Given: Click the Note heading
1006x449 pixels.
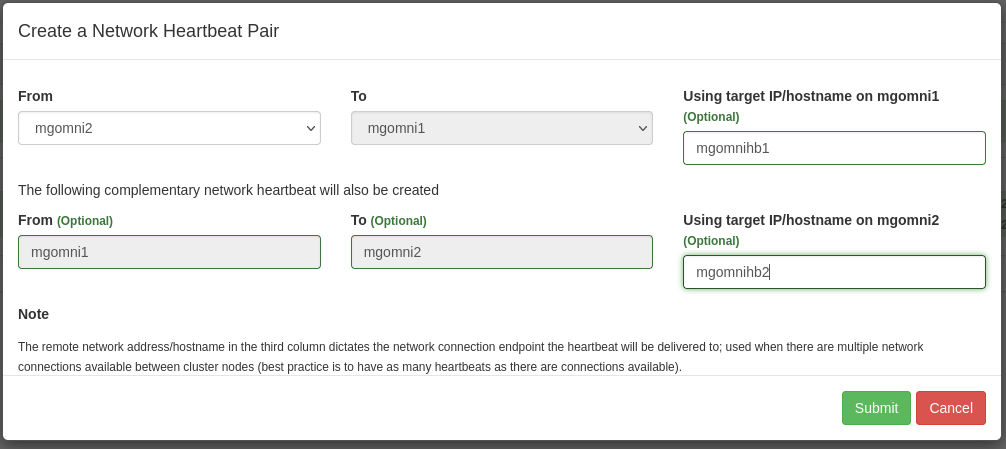Looking at the screenshot, I should (x=33, y=314).
